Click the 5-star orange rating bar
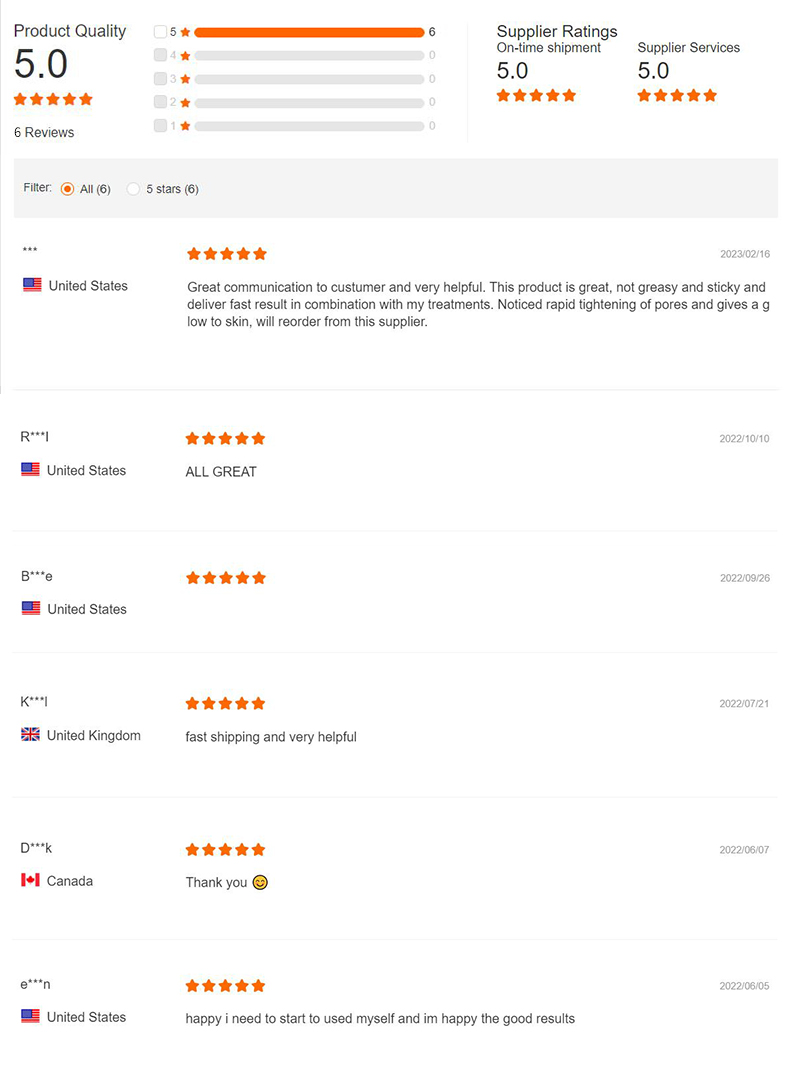The height and width of the screenshot is (1082, 790). (x=309, y=32)
